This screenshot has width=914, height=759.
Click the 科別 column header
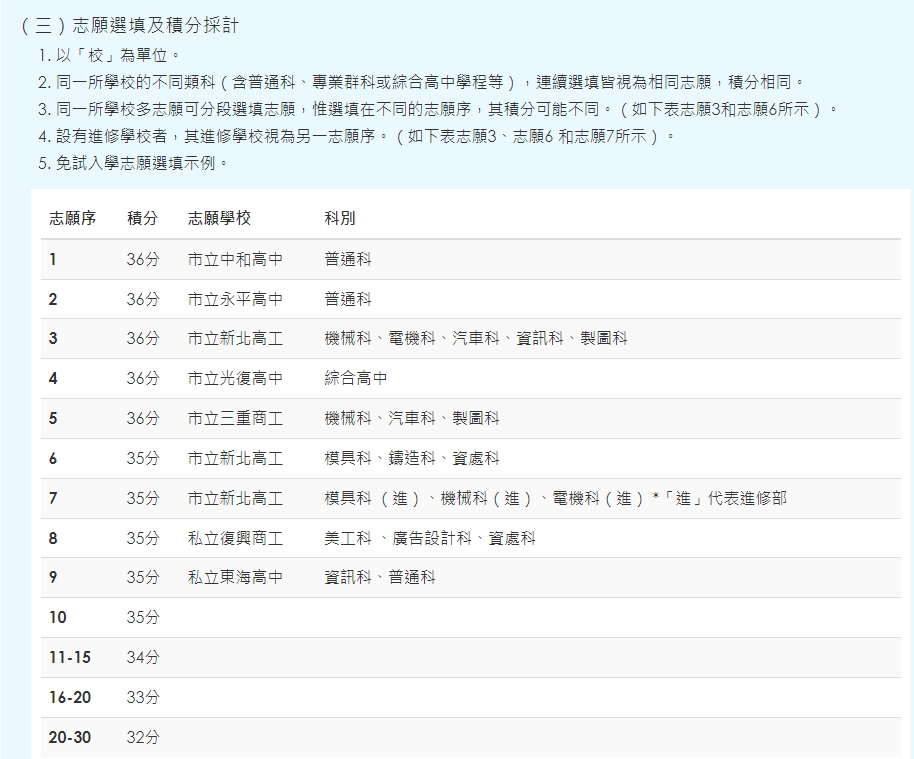coord(340,218)
